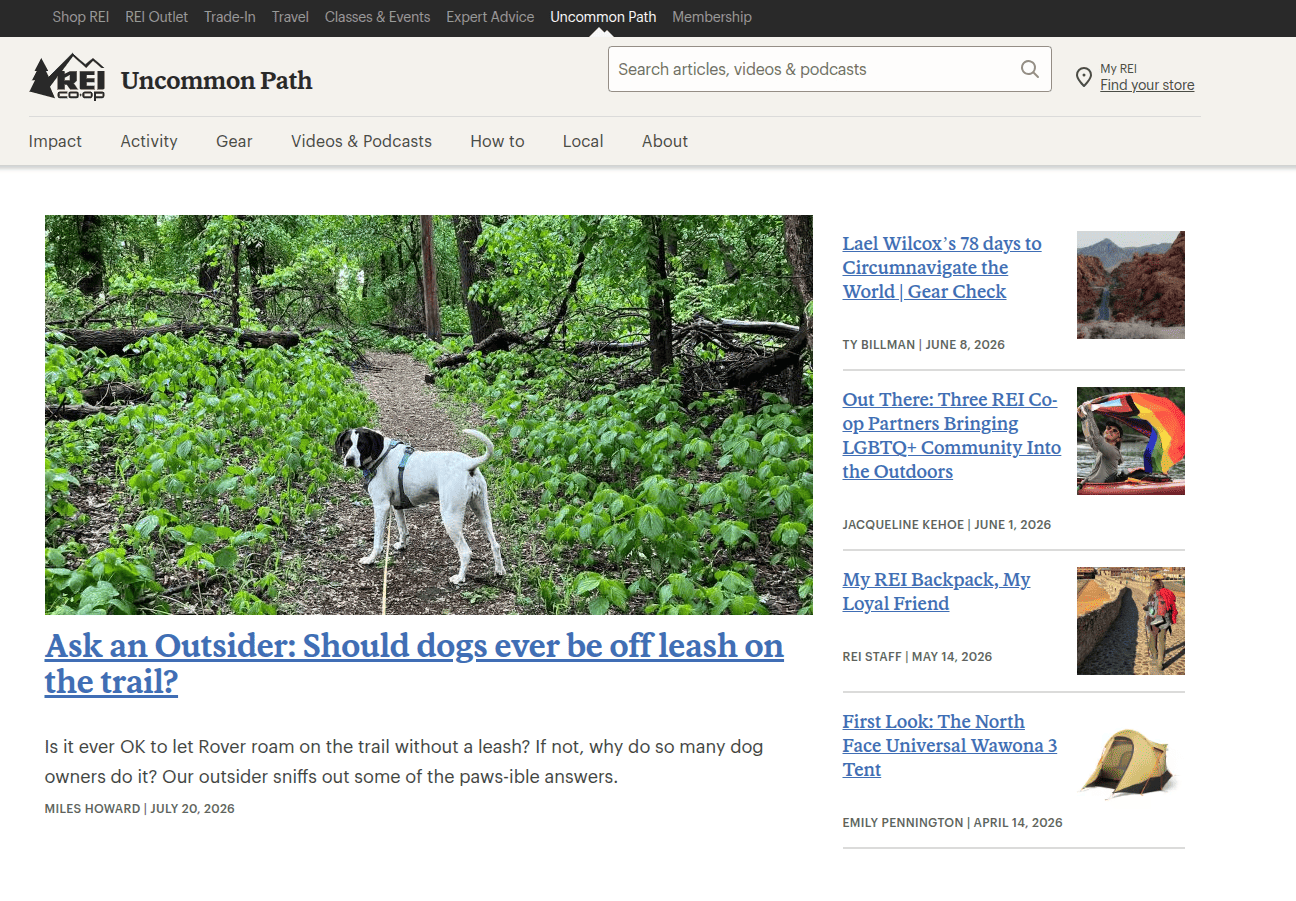Open the Activity navigation menu
Viewport: 1296px width, 901px height.
click(x=149, y=141)
